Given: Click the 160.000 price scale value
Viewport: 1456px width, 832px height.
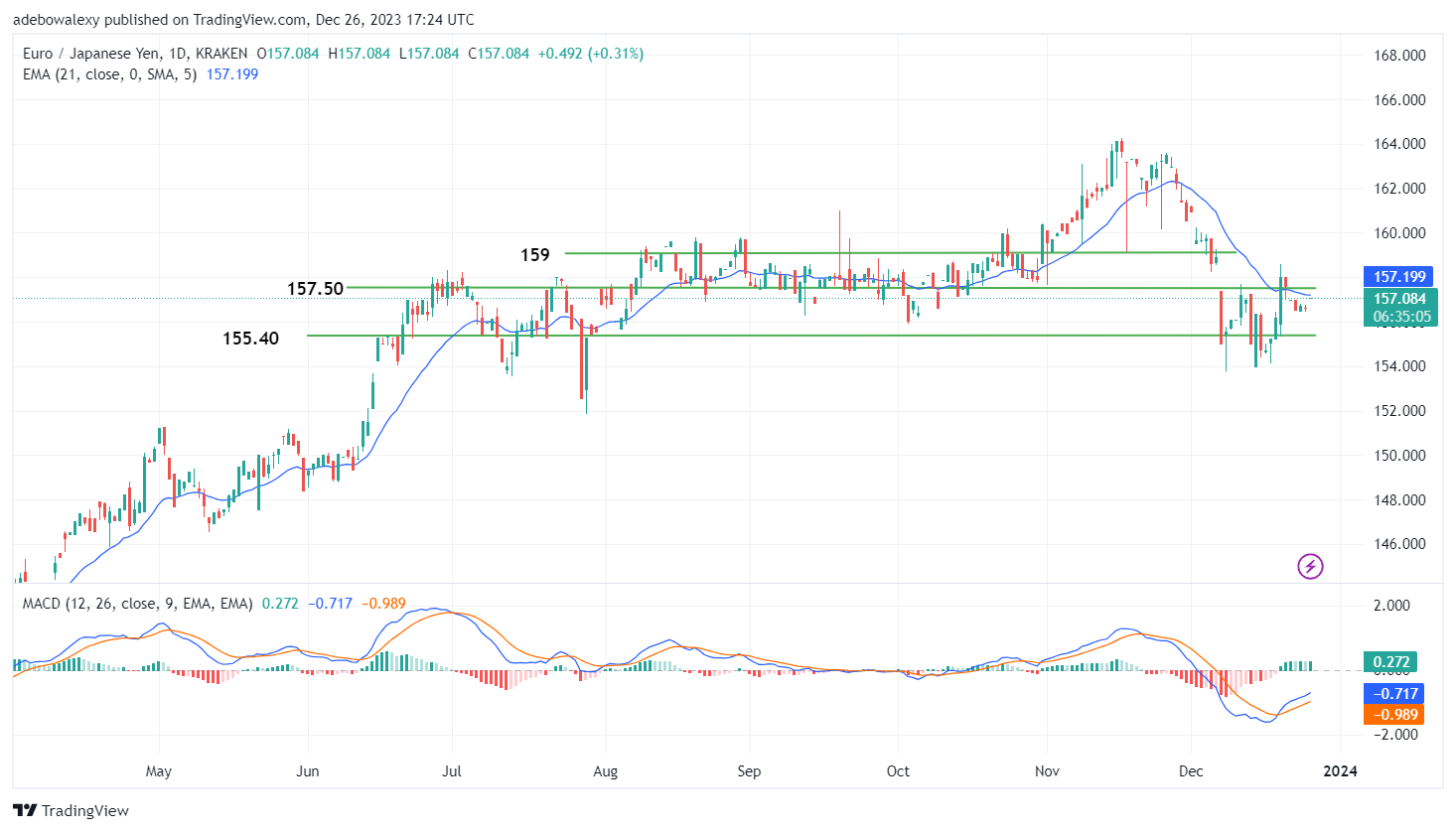Looking at the screenshot, I should [x=1399, y=233].
